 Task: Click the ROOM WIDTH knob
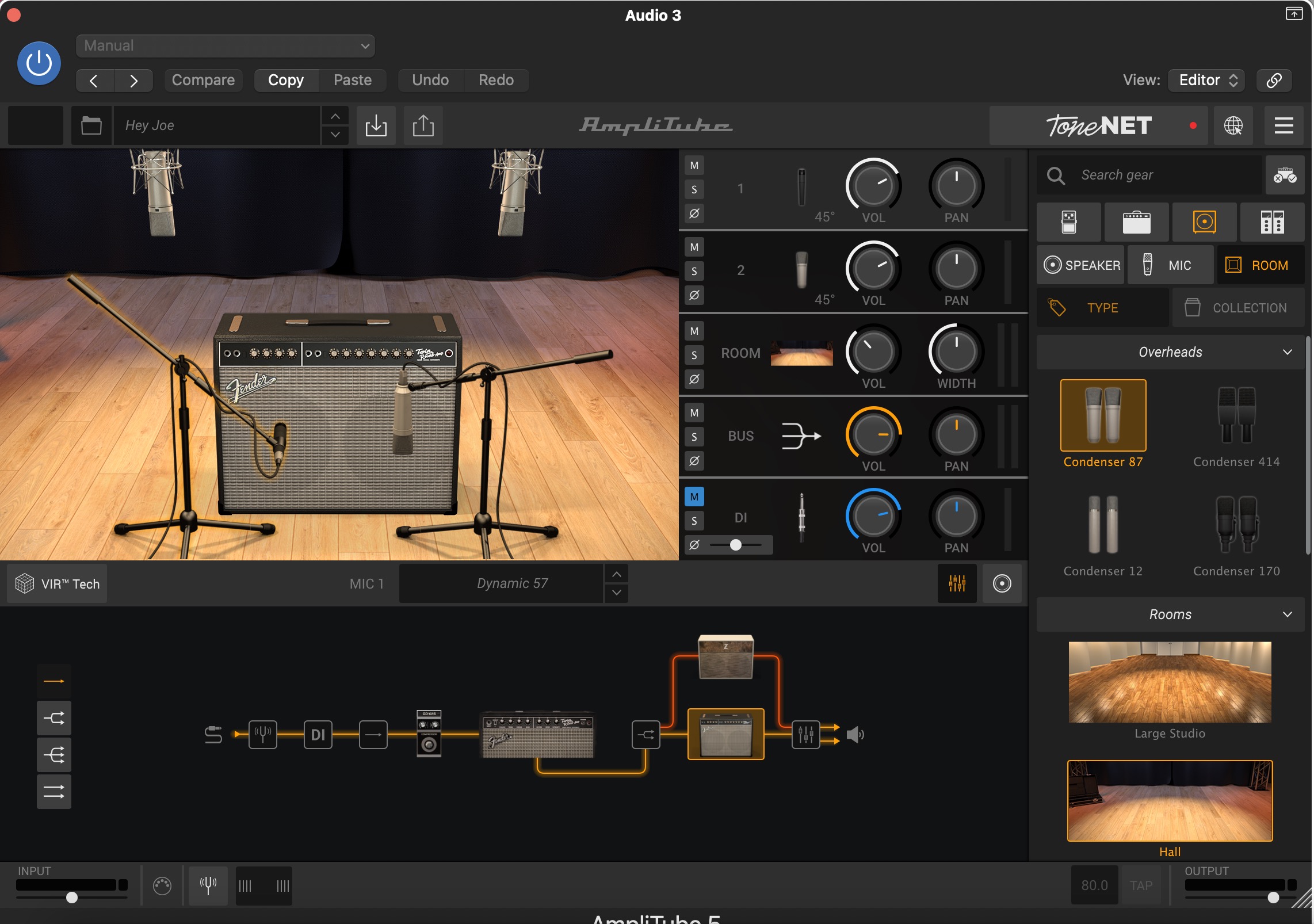(x=956, y=351)
